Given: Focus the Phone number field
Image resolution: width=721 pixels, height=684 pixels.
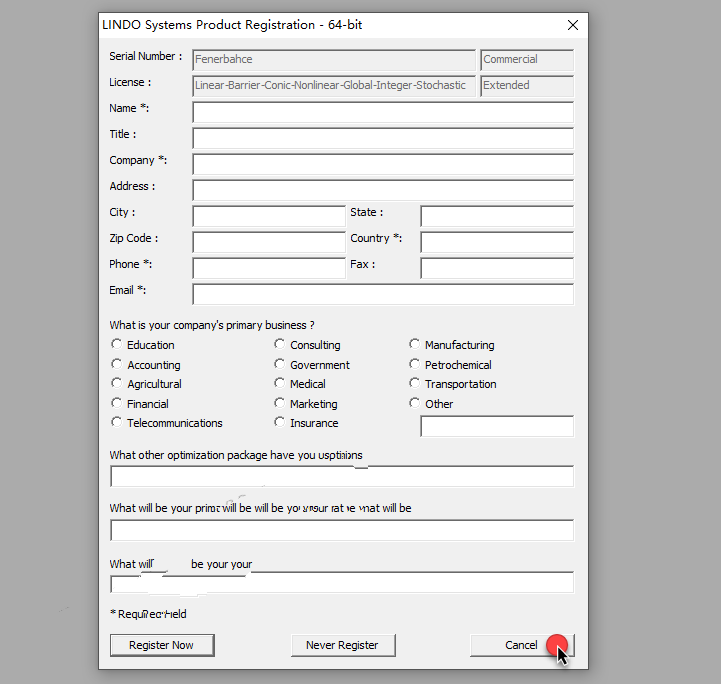Looking at the screenshot, I should pyautogui.click(x=269, y=268).
